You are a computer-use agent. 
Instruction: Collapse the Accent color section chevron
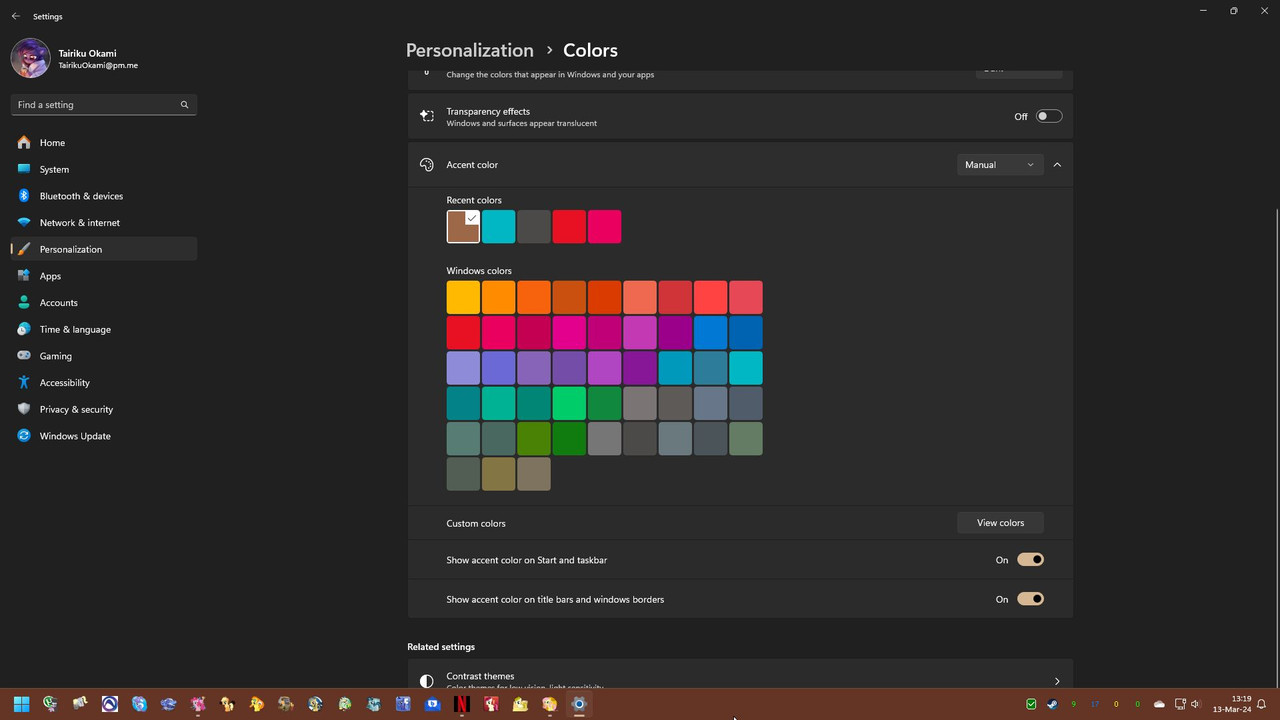1057,165
